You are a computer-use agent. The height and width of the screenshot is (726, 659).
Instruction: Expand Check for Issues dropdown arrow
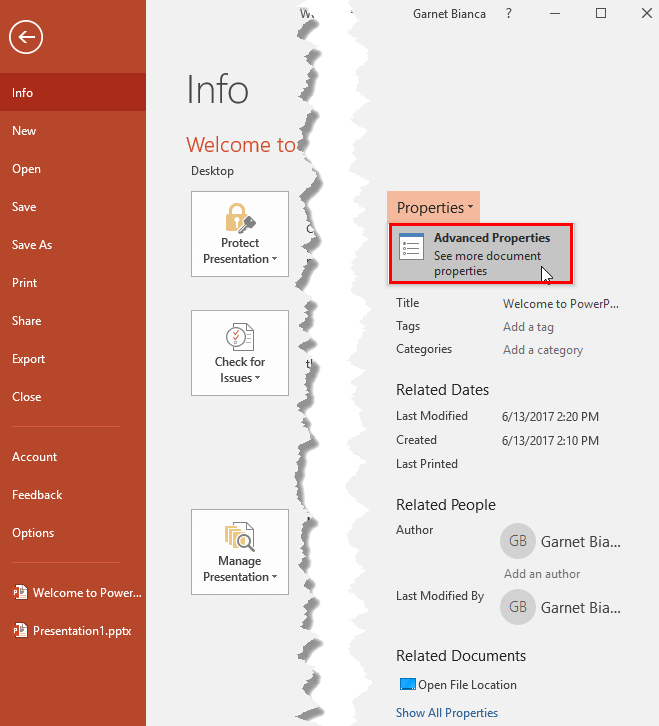tap(257, 378)
